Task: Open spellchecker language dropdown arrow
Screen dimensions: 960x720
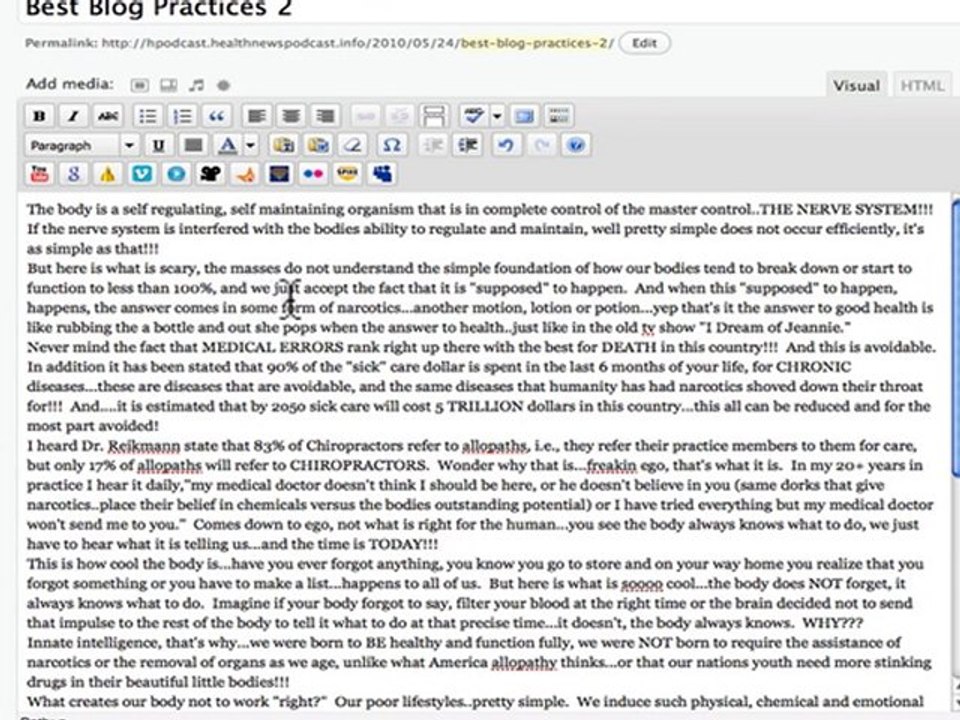Action: pyautogui.click(x=497, y=116)
